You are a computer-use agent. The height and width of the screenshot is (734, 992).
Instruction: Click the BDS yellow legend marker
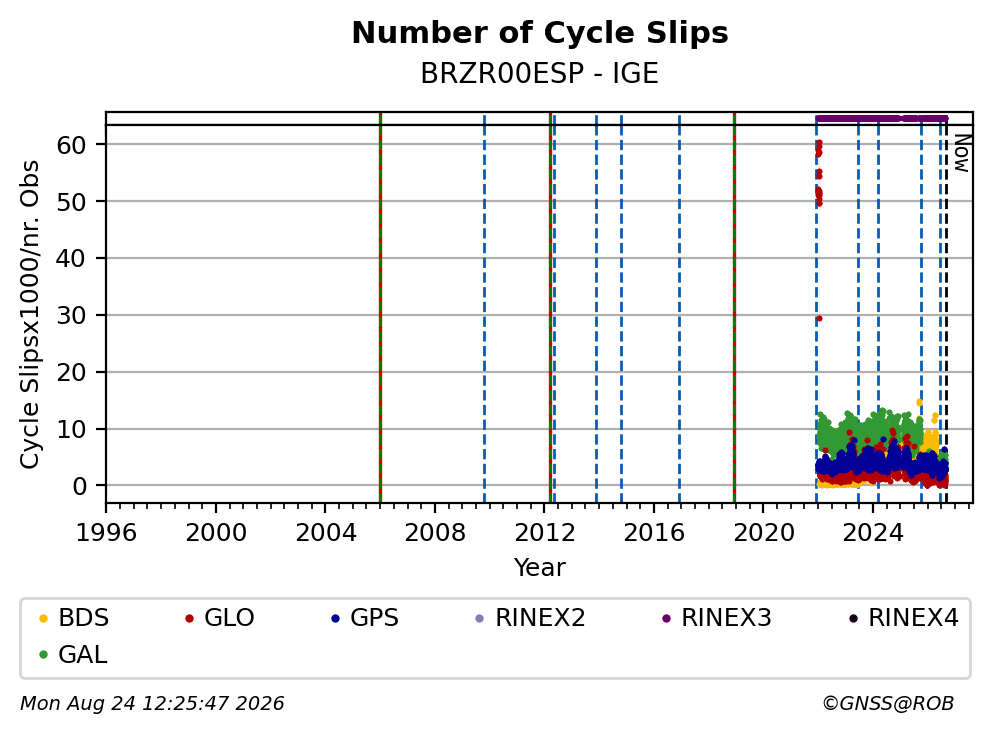[44, 618]
